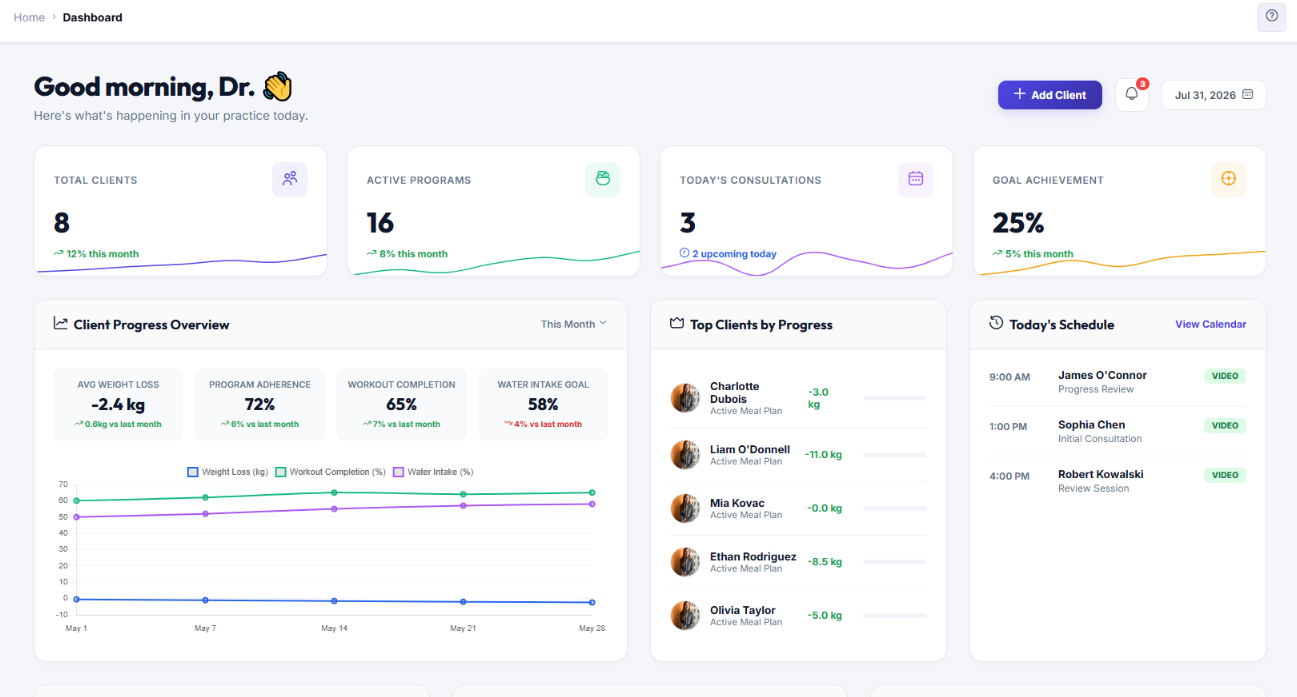The height and width of the screenshot is (697, 1297).
Task: Click the 2 upcoming today text
Action: [x=734, y=254]
